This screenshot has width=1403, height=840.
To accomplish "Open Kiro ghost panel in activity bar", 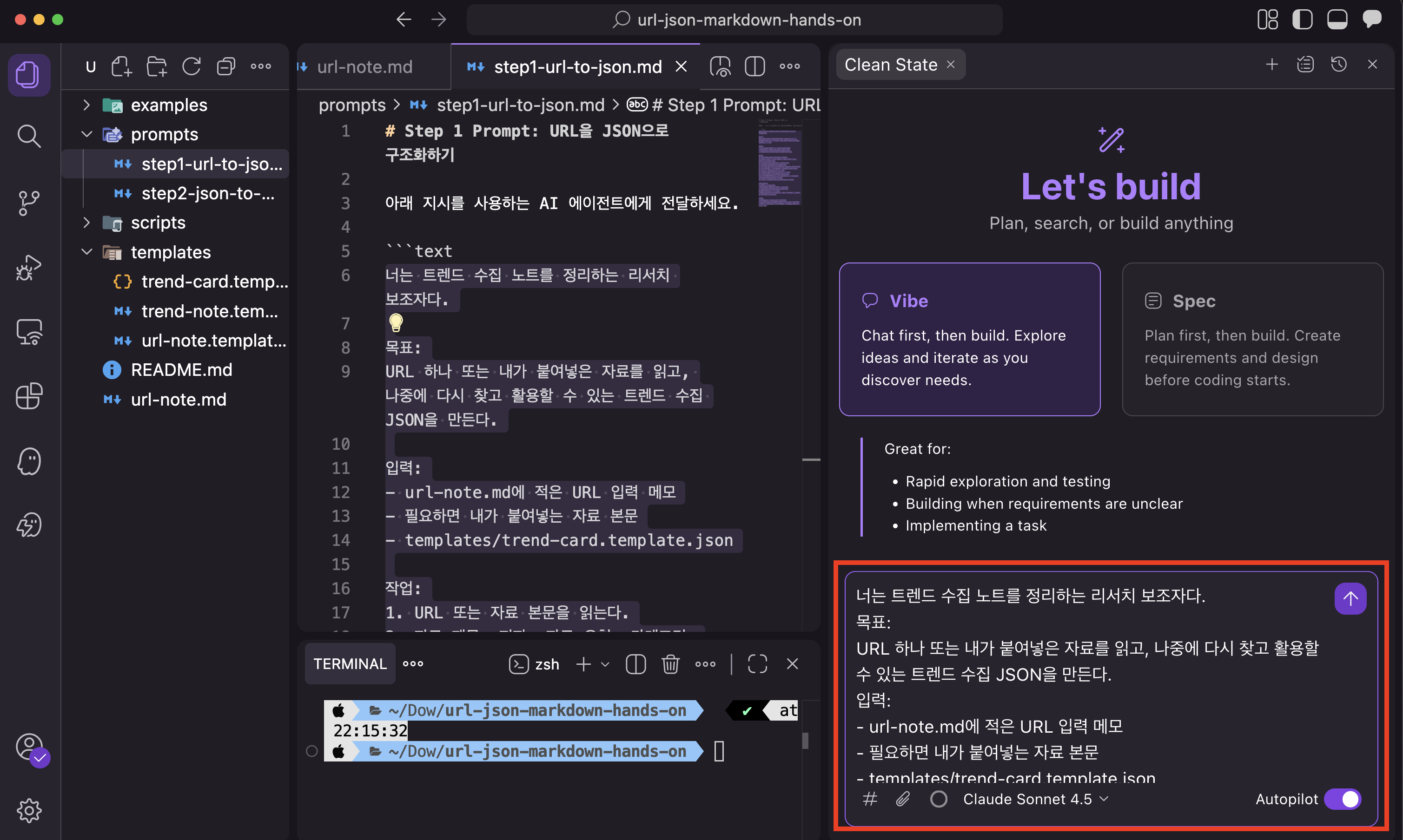I will (28, 461).
